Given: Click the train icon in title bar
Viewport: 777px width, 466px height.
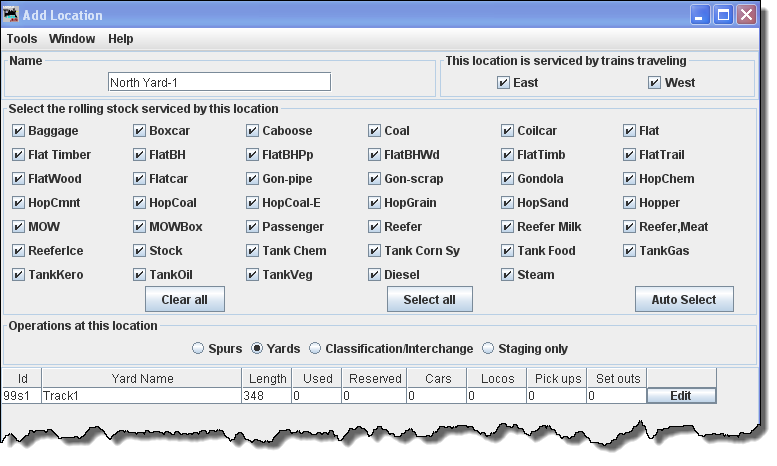Looking at the screenshot, I should (12, 15).
